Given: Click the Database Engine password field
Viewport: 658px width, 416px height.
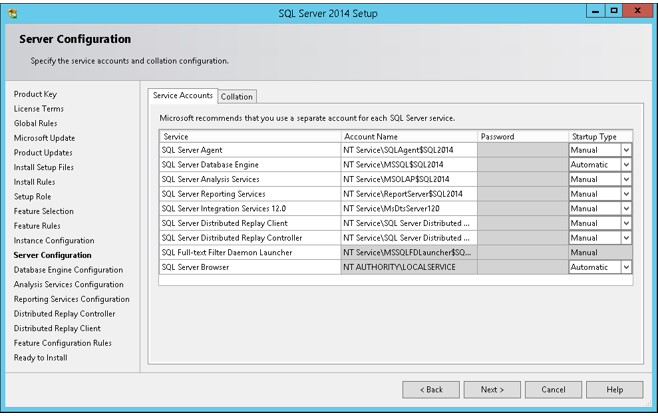Looking at the screenshot, I should click(522, 165).
